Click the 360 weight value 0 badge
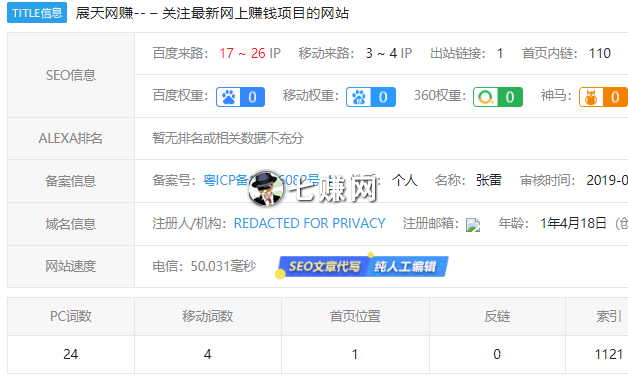Viewport: 628px width, 378px height. (510, 97)
